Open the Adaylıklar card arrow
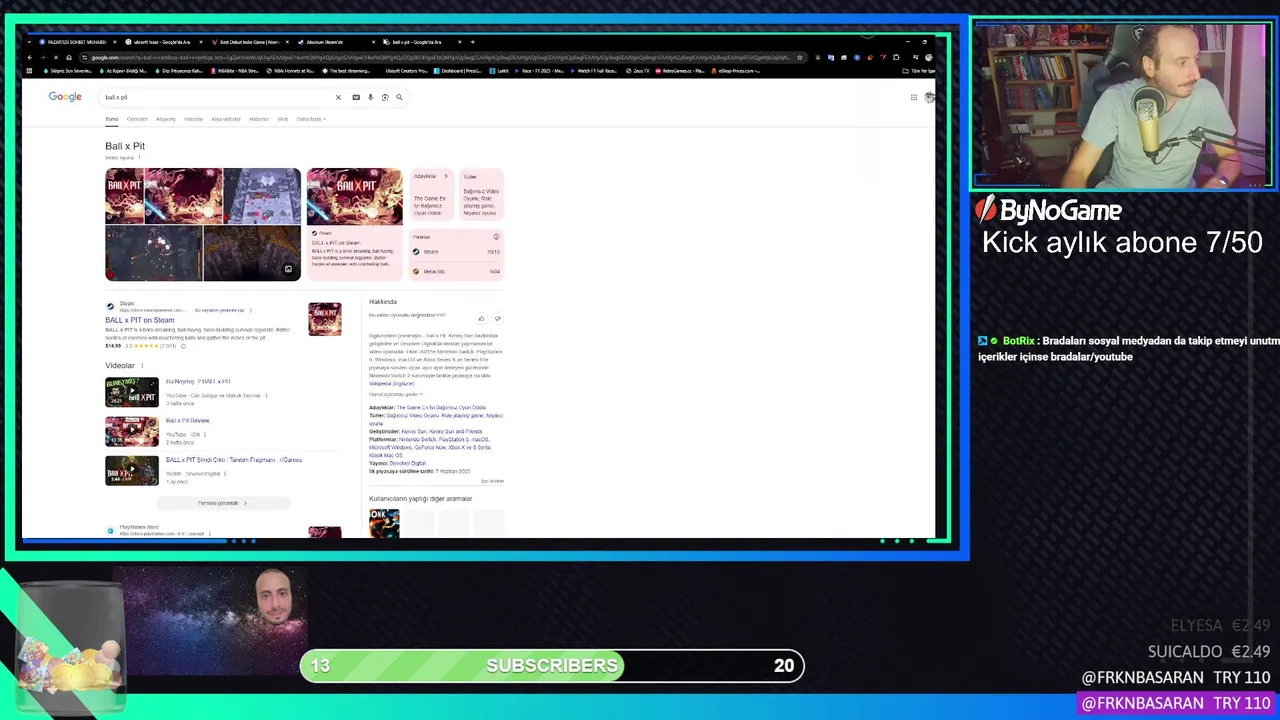 tap(446, 176)
